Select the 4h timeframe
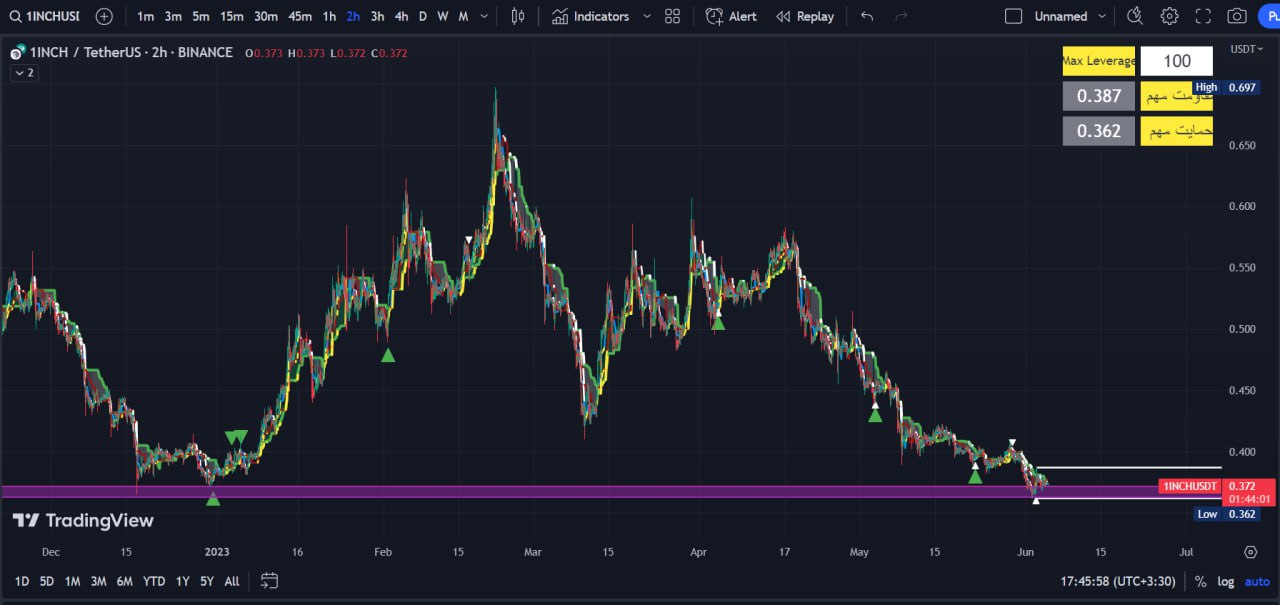 pos(401,16)
